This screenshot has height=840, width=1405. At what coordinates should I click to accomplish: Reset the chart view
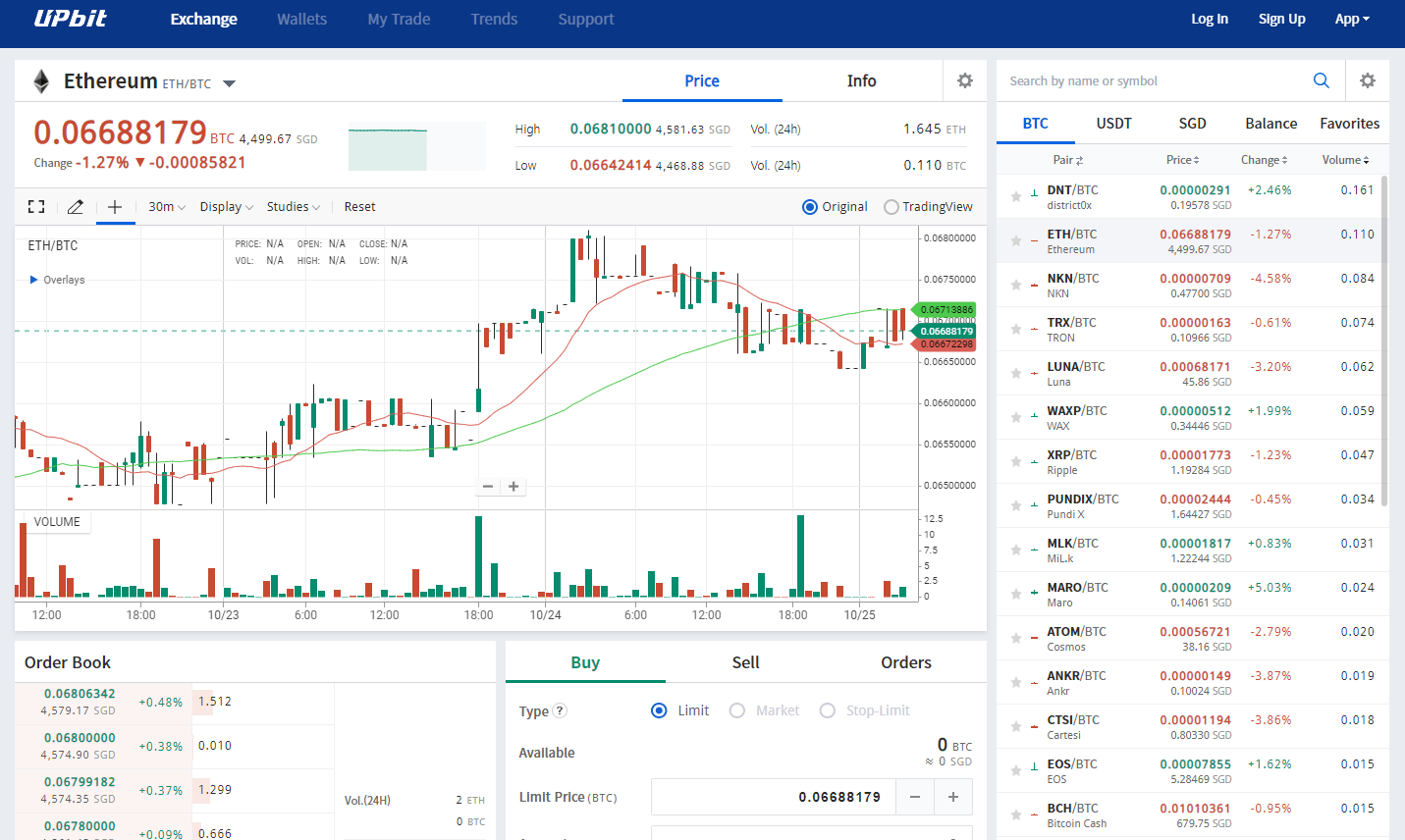point(359,207)
